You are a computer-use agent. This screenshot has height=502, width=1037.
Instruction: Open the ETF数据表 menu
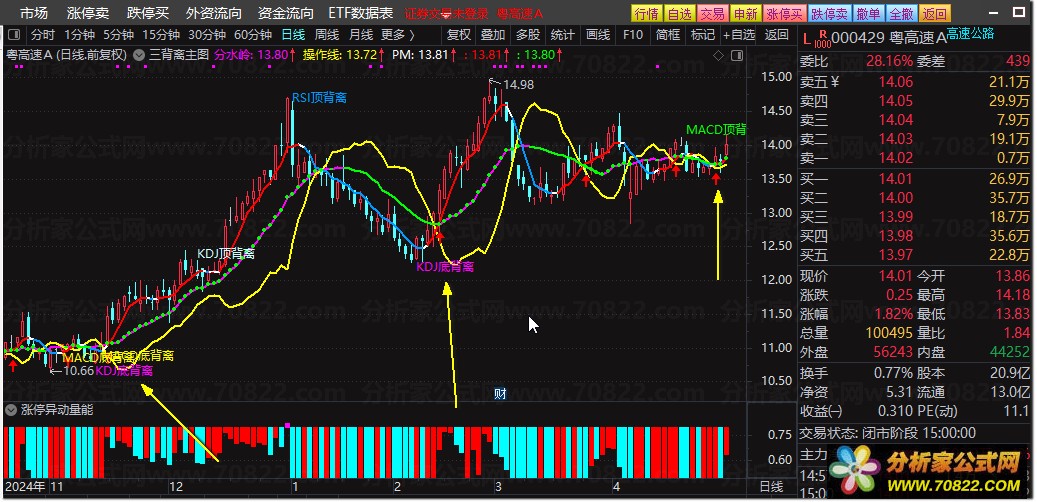(x=360, y=13)
